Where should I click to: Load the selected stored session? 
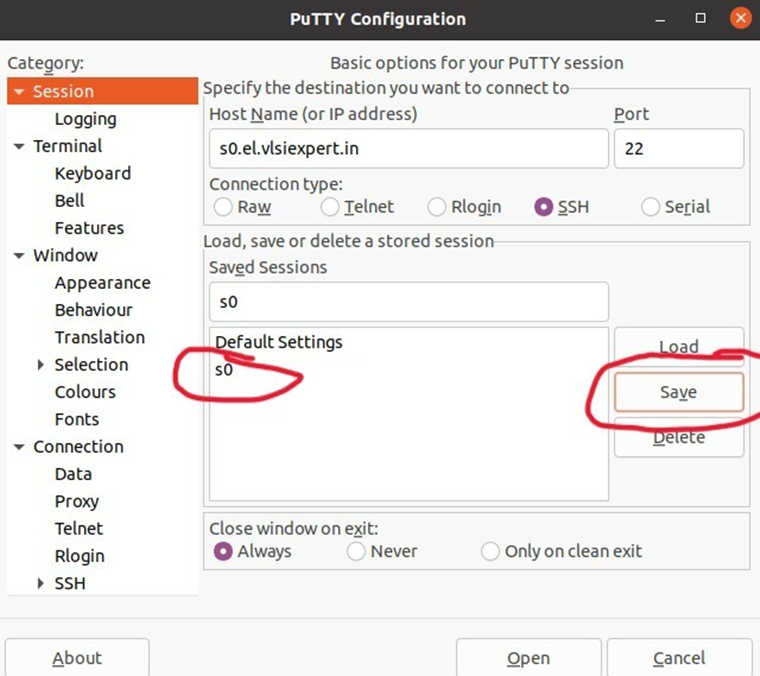click(679, 346)
